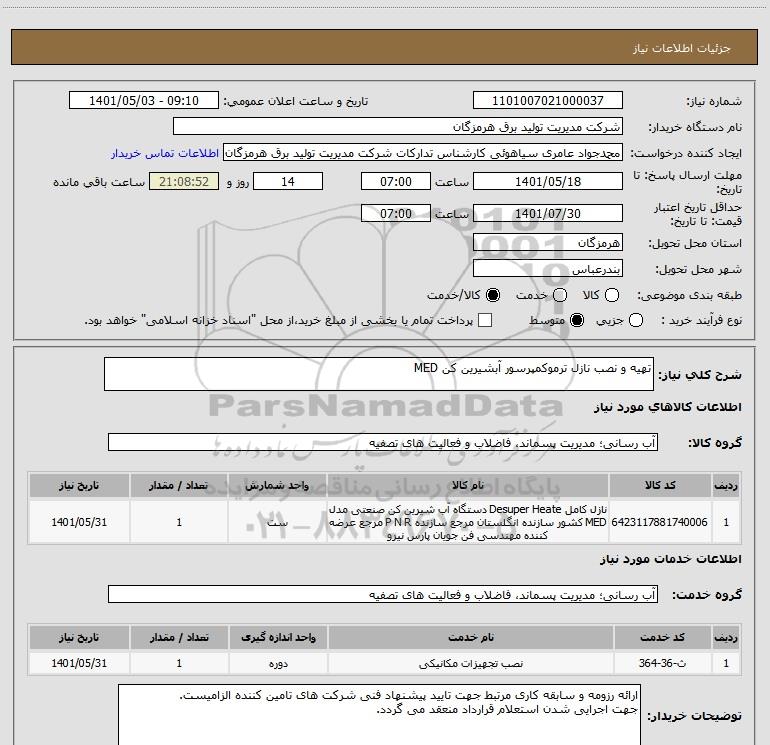
Task: Select the کالا radio button
Action: (x=612, y=295)
